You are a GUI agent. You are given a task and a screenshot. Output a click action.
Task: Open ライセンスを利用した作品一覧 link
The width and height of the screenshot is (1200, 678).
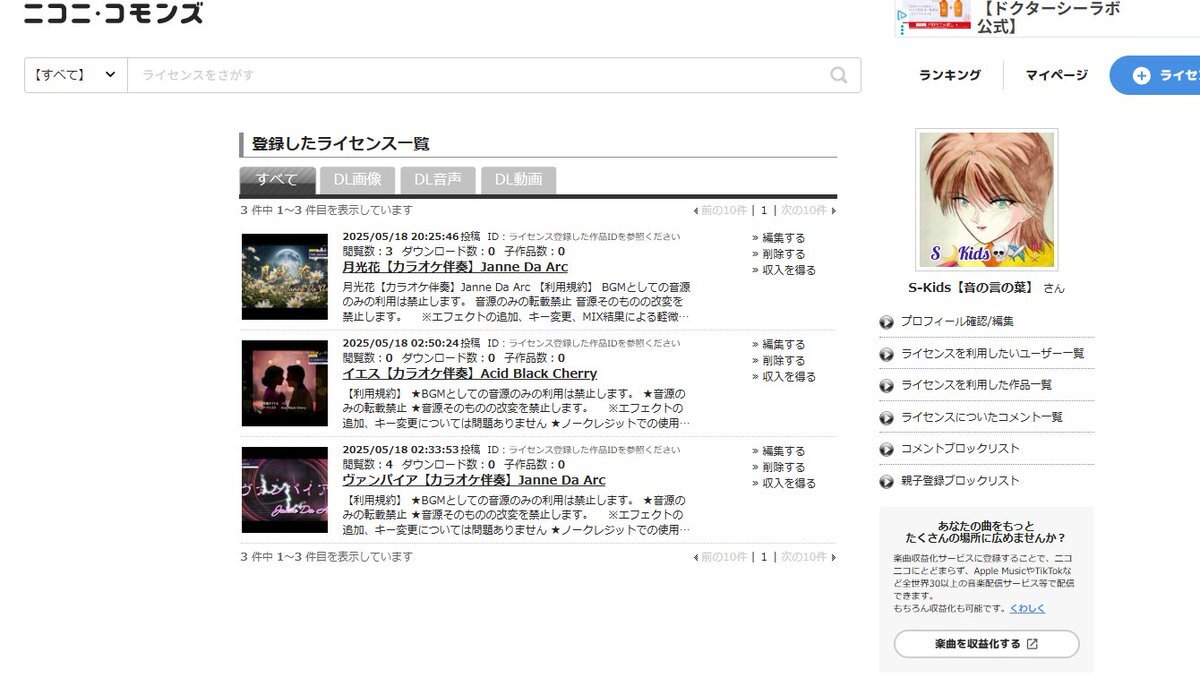tap(976, 385)
